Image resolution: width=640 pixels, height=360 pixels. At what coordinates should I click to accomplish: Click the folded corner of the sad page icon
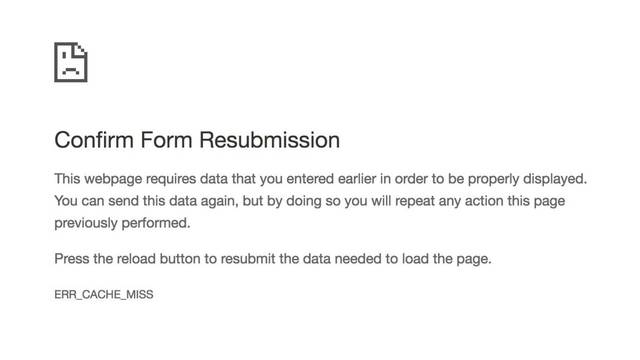coord(80,49)
